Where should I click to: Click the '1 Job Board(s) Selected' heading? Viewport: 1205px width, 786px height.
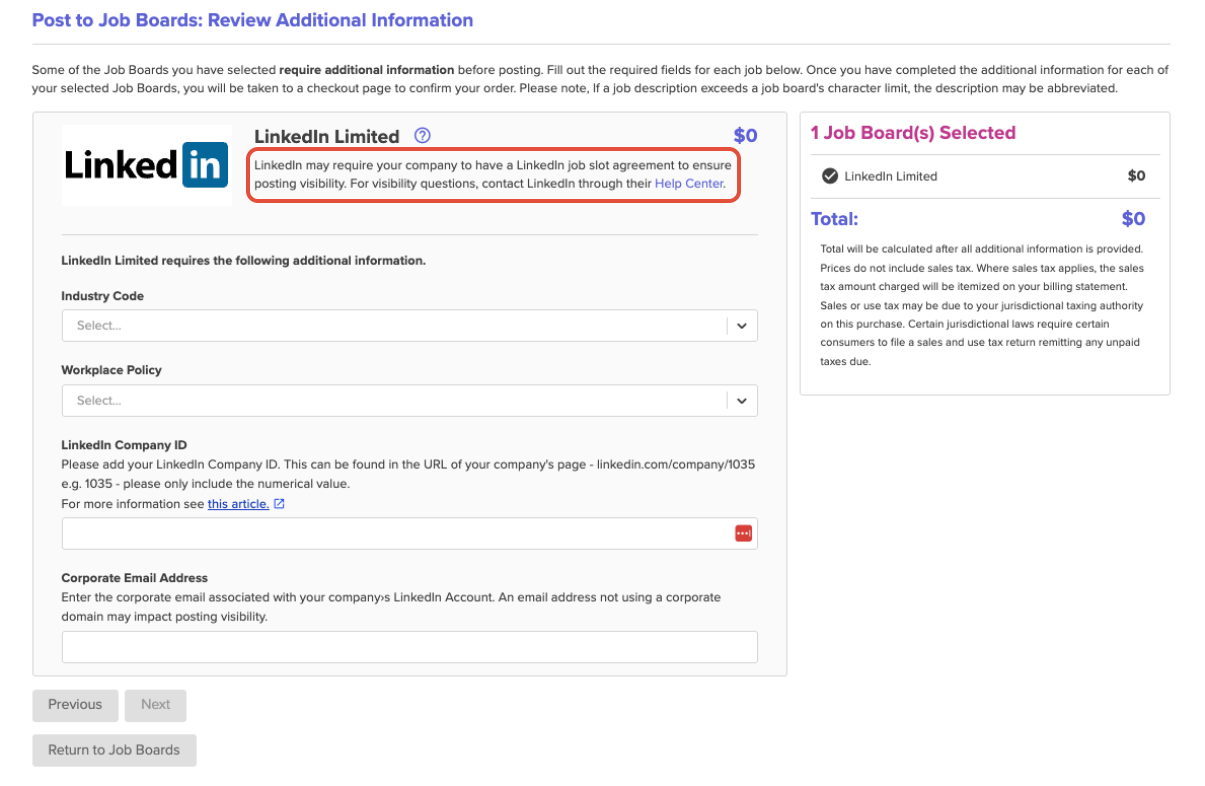point(913,133)
